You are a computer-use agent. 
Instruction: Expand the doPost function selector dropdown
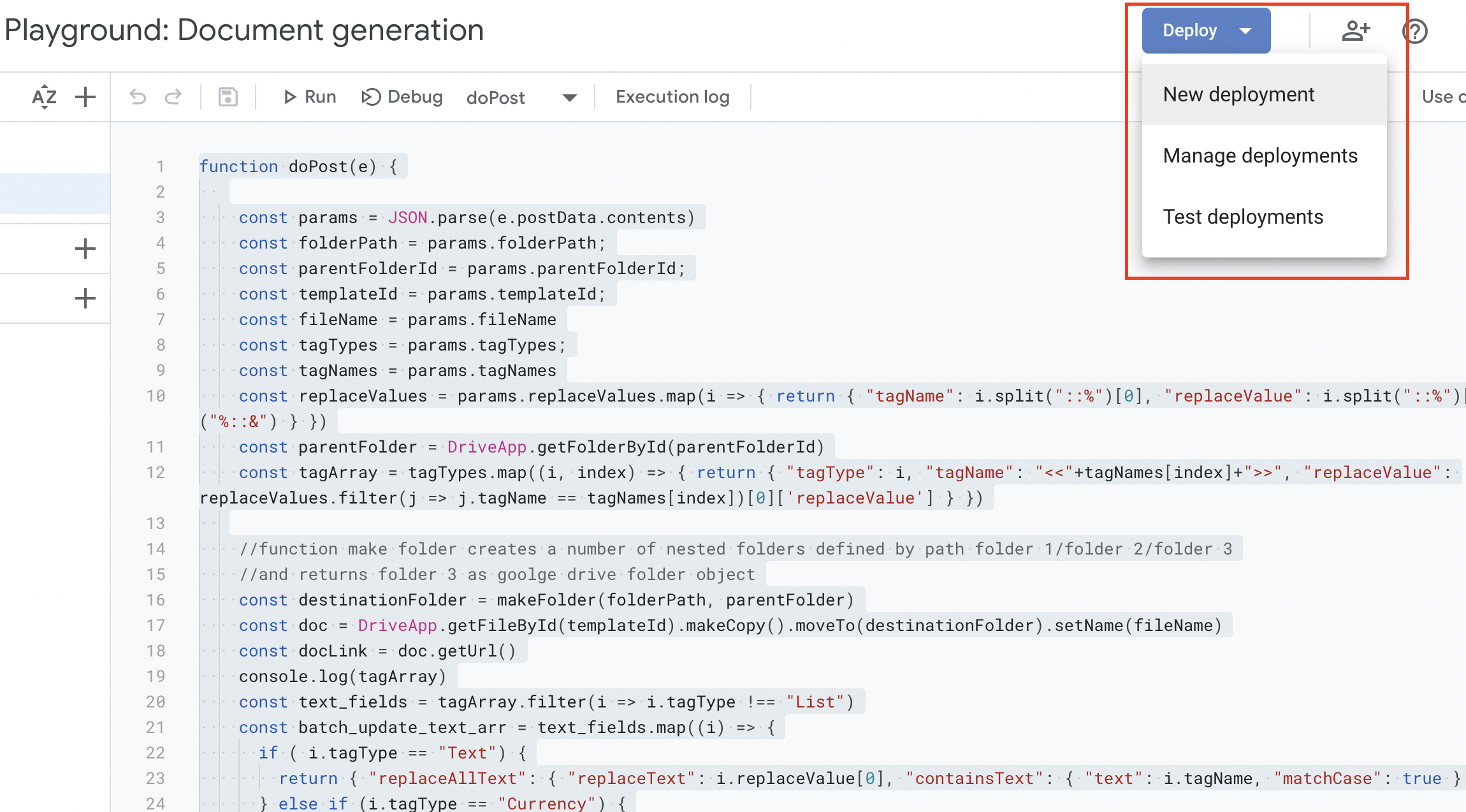(569, 98)
